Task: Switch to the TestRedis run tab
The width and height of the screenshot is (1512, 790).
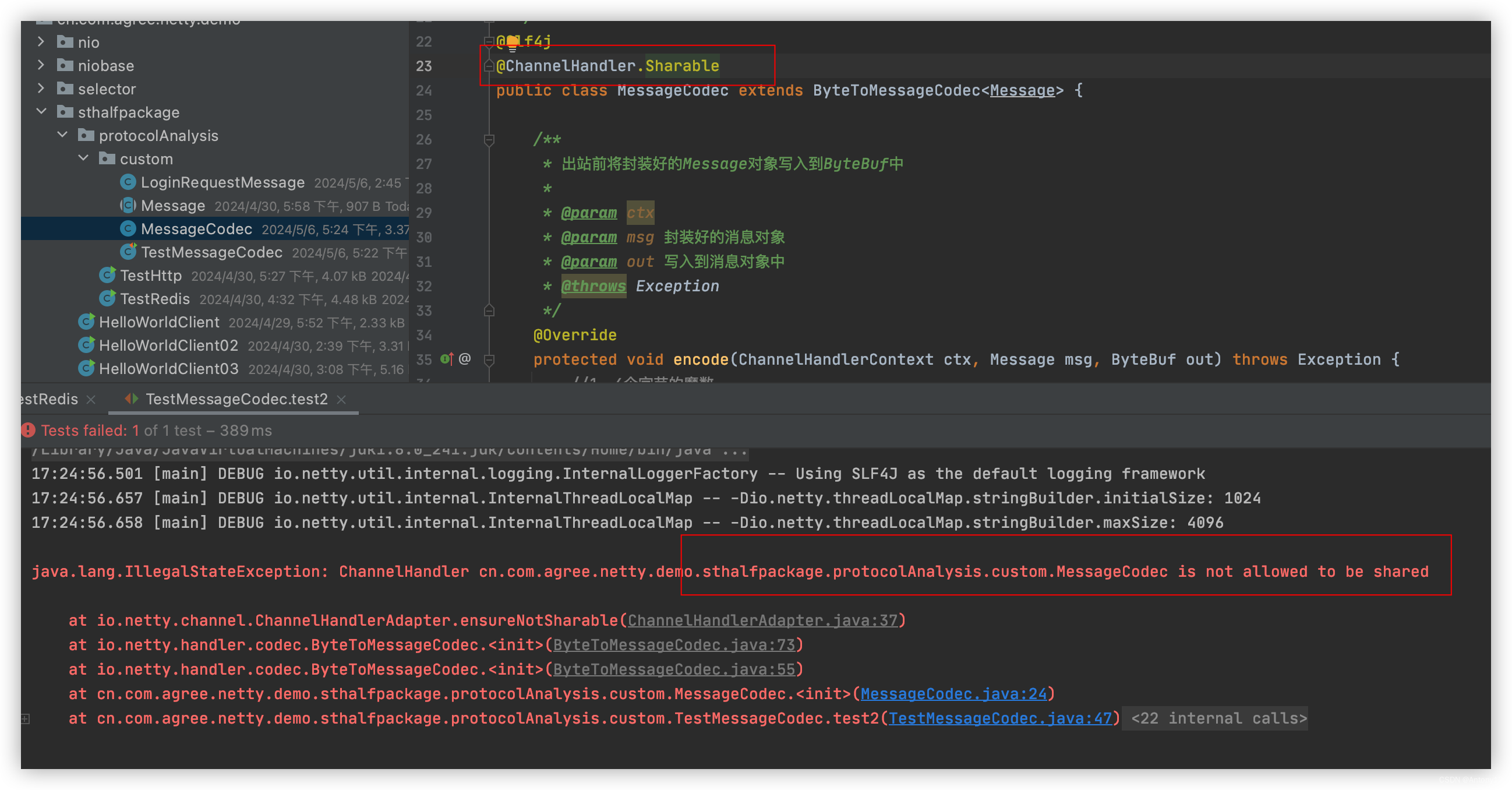Action: tap(50, 399)
